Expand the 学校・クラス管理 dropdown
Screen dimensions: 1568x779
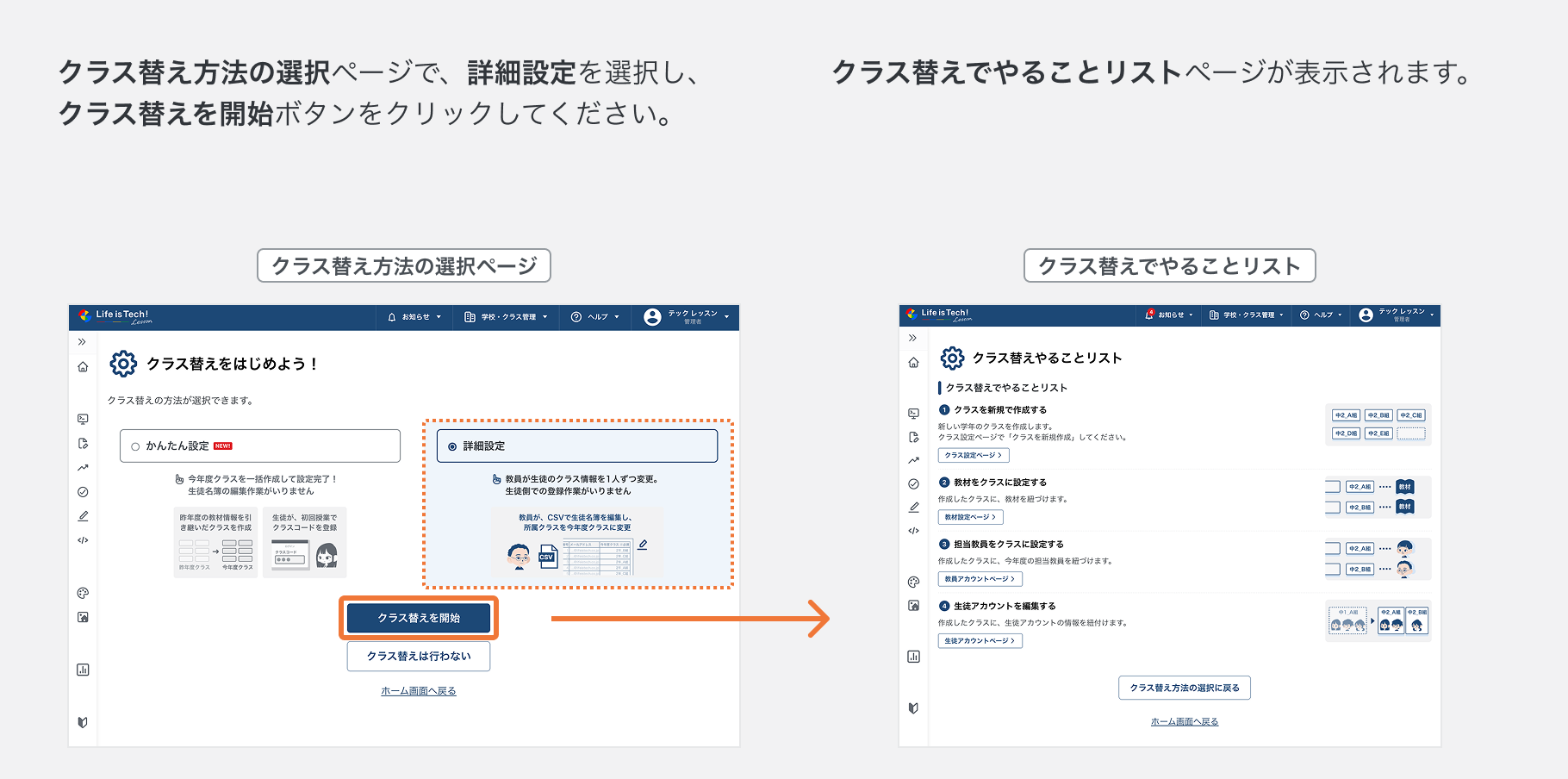point(507,317)
